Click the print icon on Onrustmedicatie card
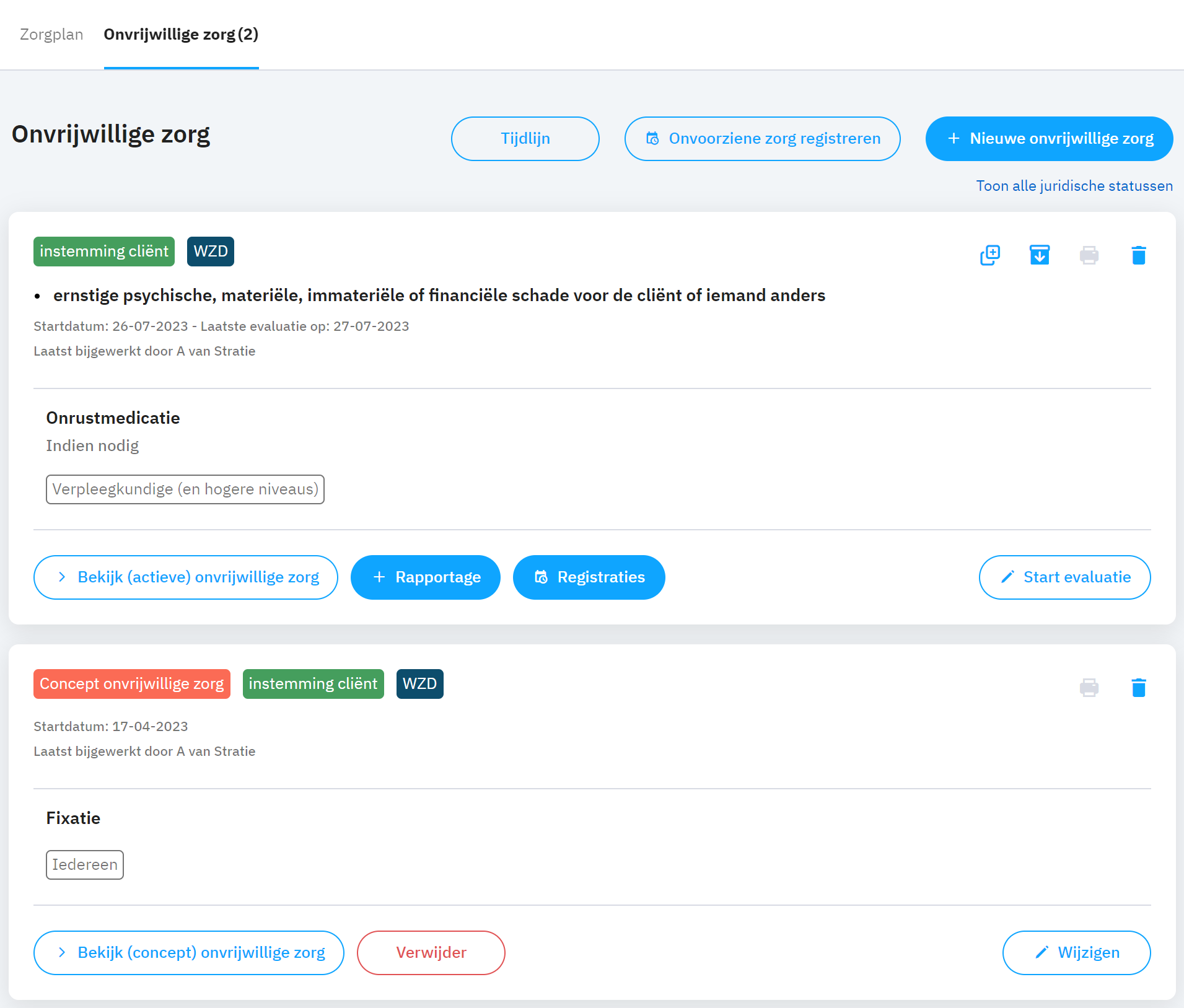The image size is (1184, 1008). coord(1089,255)
